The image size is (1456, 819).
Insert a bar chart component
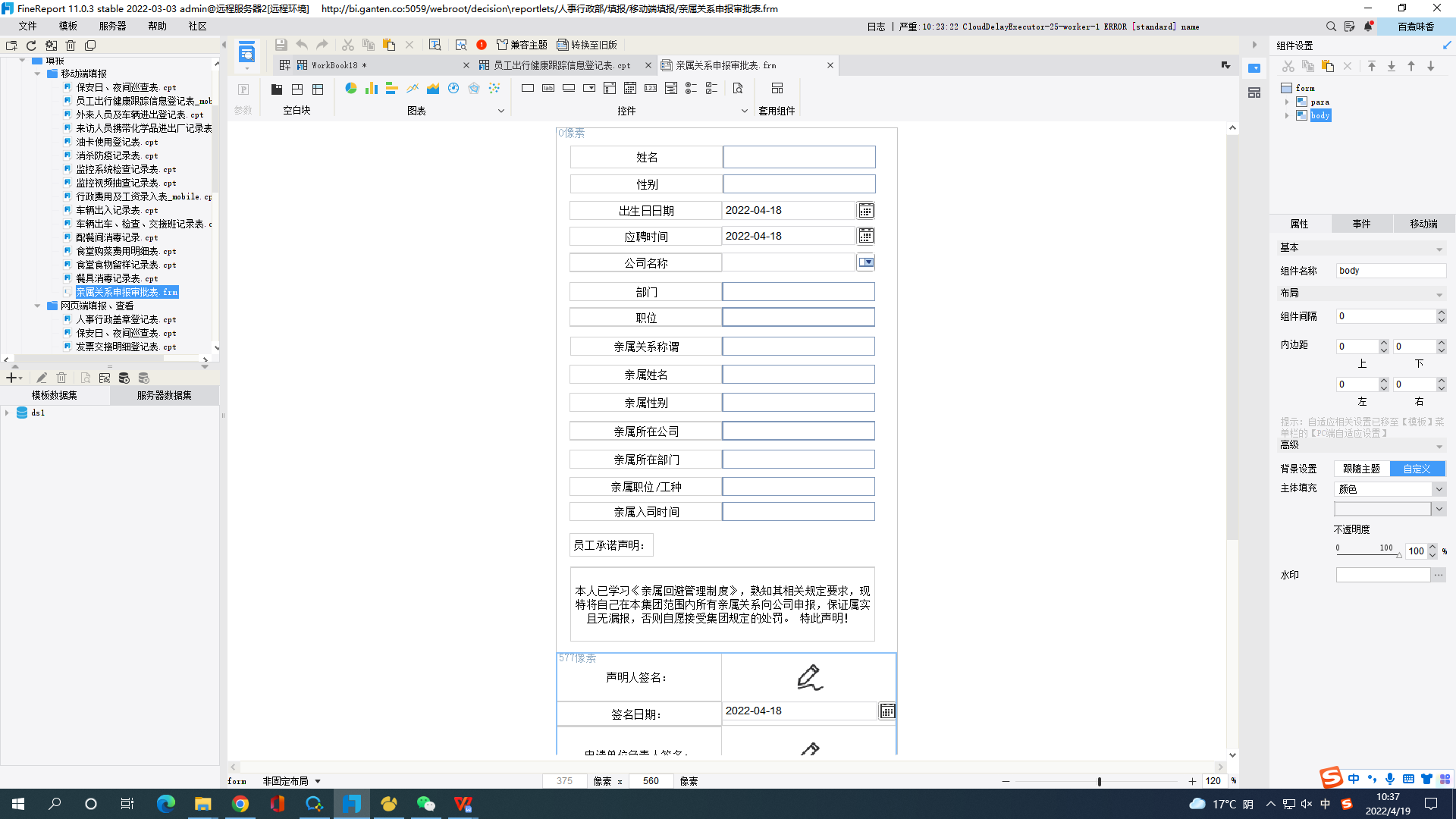pos(371,89)
